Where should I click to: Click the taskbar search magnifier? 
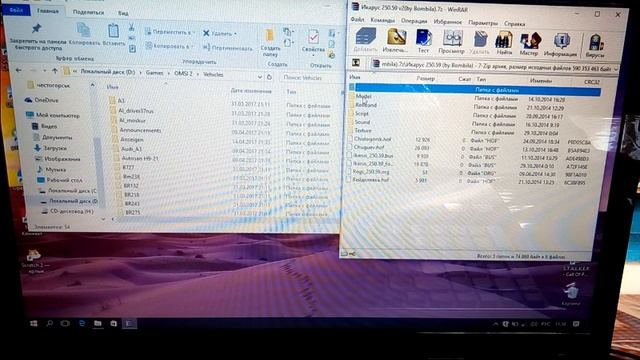click(49, 323)
